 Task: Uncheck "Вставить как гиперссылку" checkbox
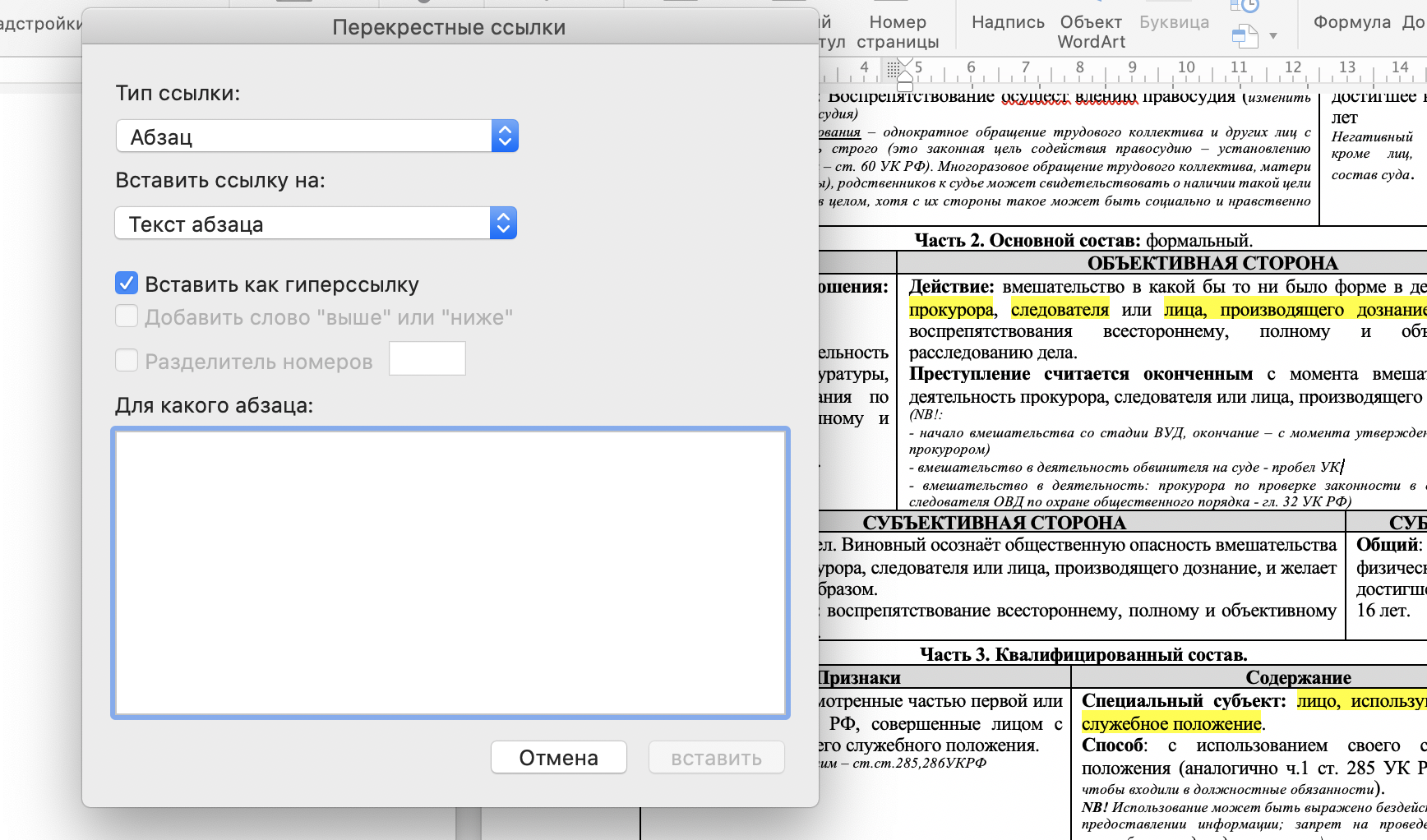click(x=127, y=284)
